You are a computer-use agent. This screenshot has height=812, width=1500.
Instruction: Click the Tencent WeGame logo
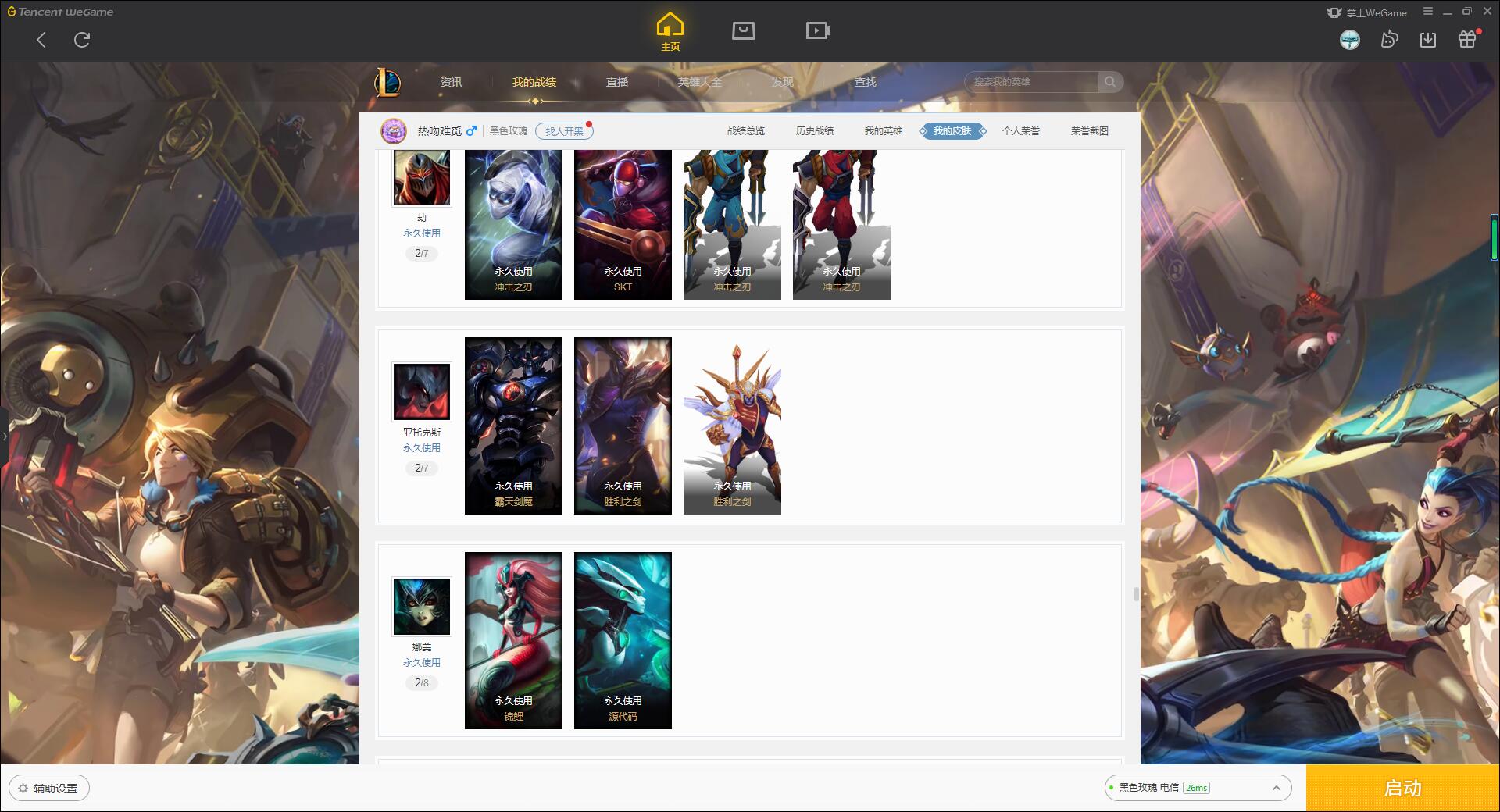click(x=60, y=12)
